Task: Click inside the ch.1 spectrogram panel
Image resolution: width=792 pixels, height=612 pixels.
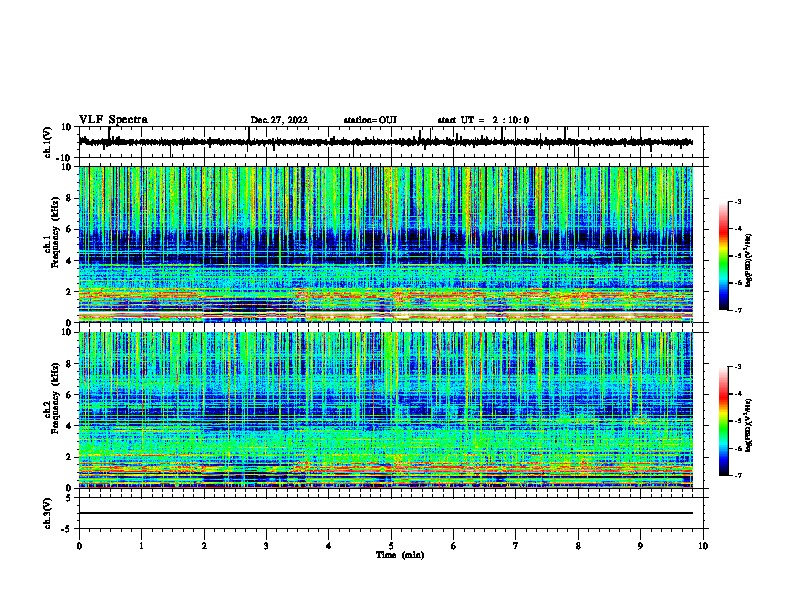Action: pos(386,244)
